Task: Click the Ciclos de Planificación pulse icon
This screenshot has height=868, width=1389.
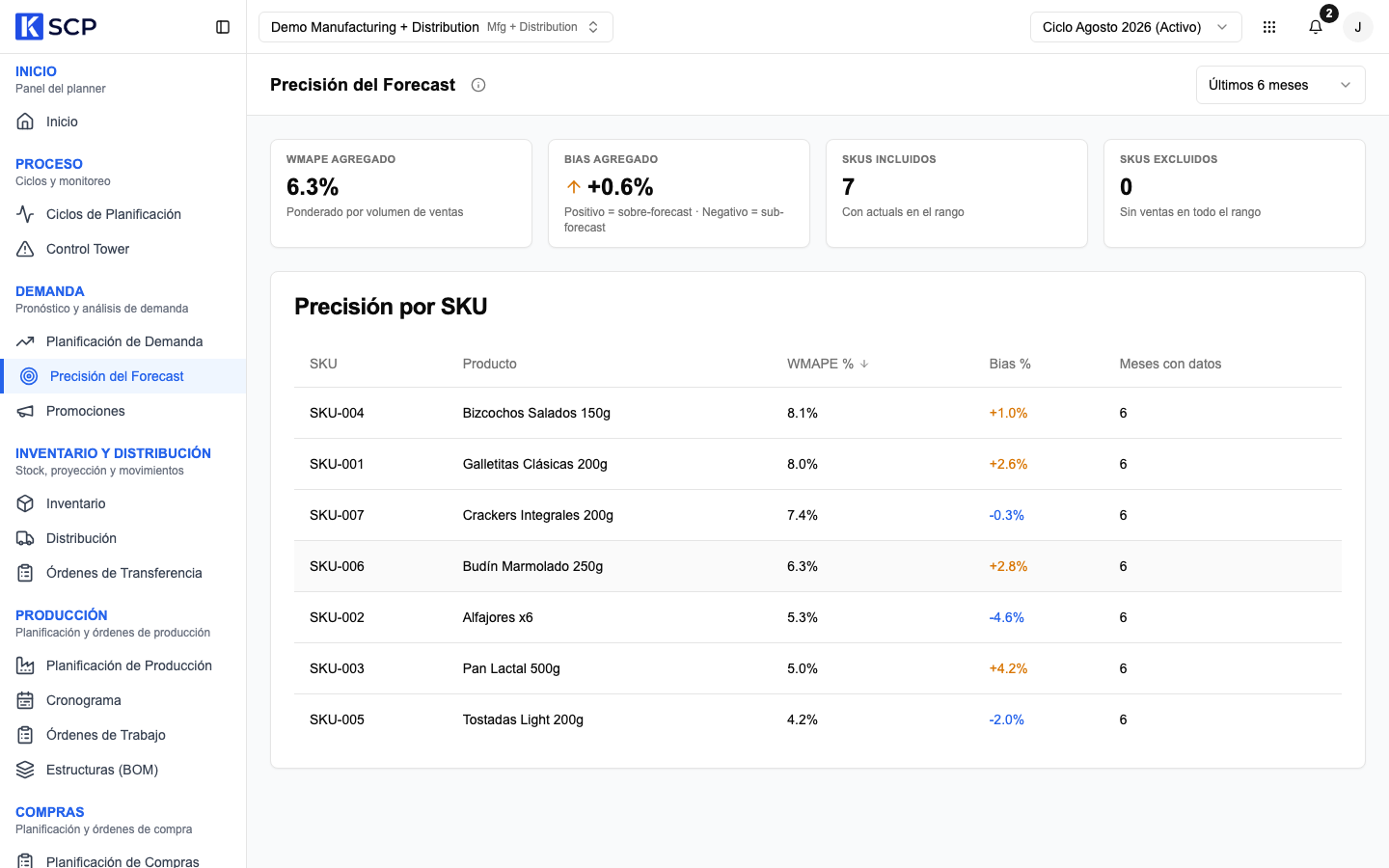Action: pyautogui.click(x=25, y=214)
